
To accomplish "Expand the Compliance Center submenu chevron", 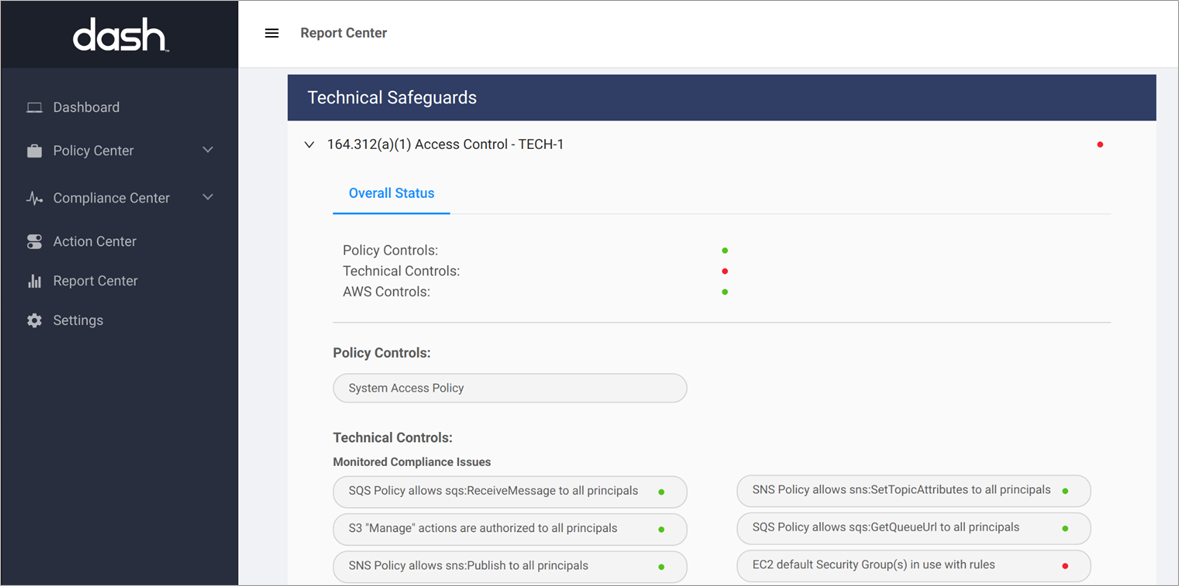I will (208, 198).
